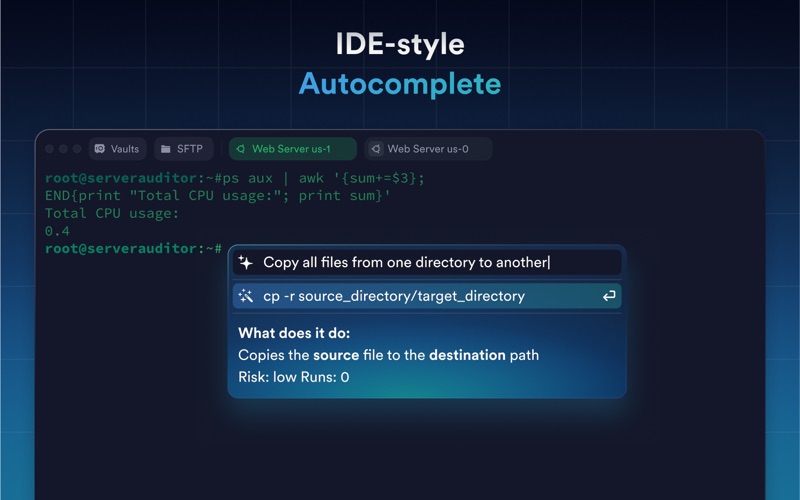Click the folder icon in SFTP tab
This screenshot has height=500, width=800.
(166, 149)
